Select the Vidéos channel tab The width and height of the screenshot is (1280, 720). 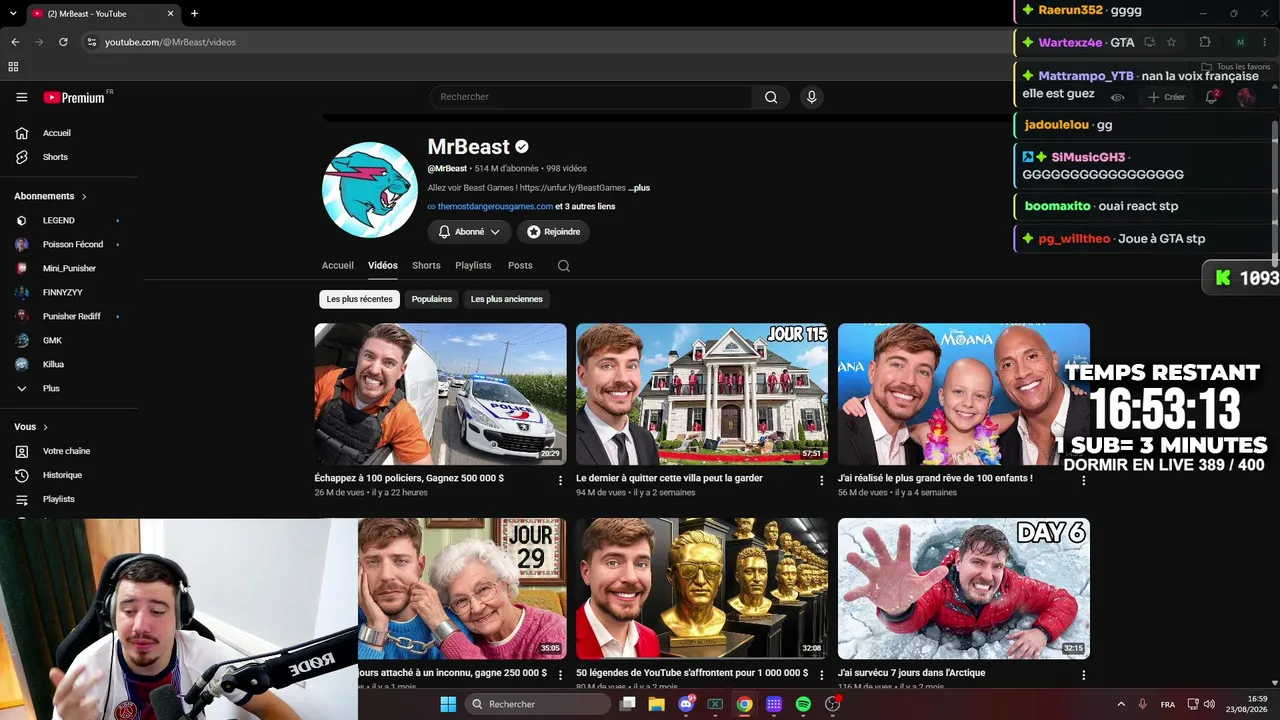pos(383,266)
